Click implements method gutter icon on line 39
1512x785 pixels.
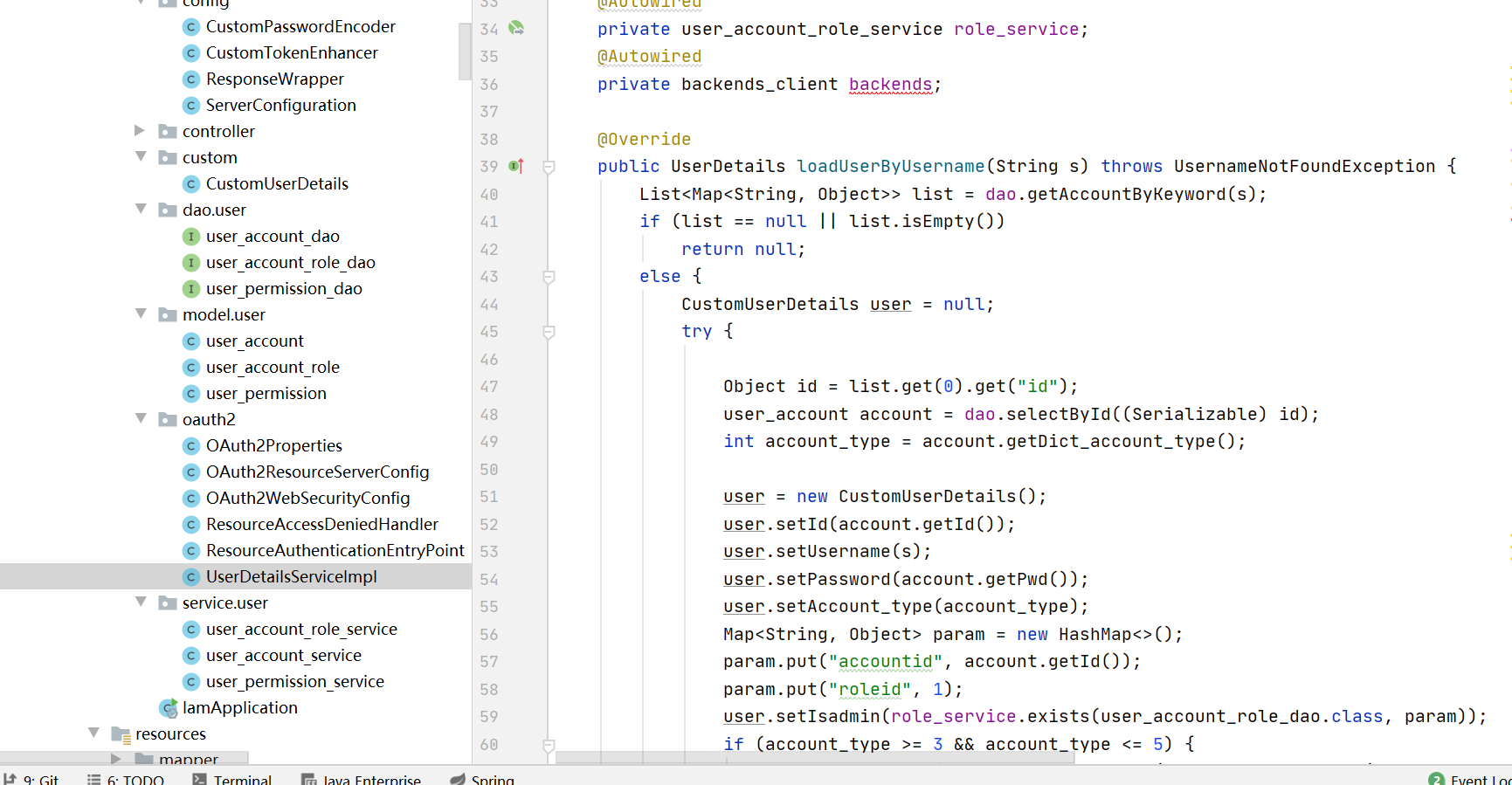pyautogui.click(x=516, y=166)
